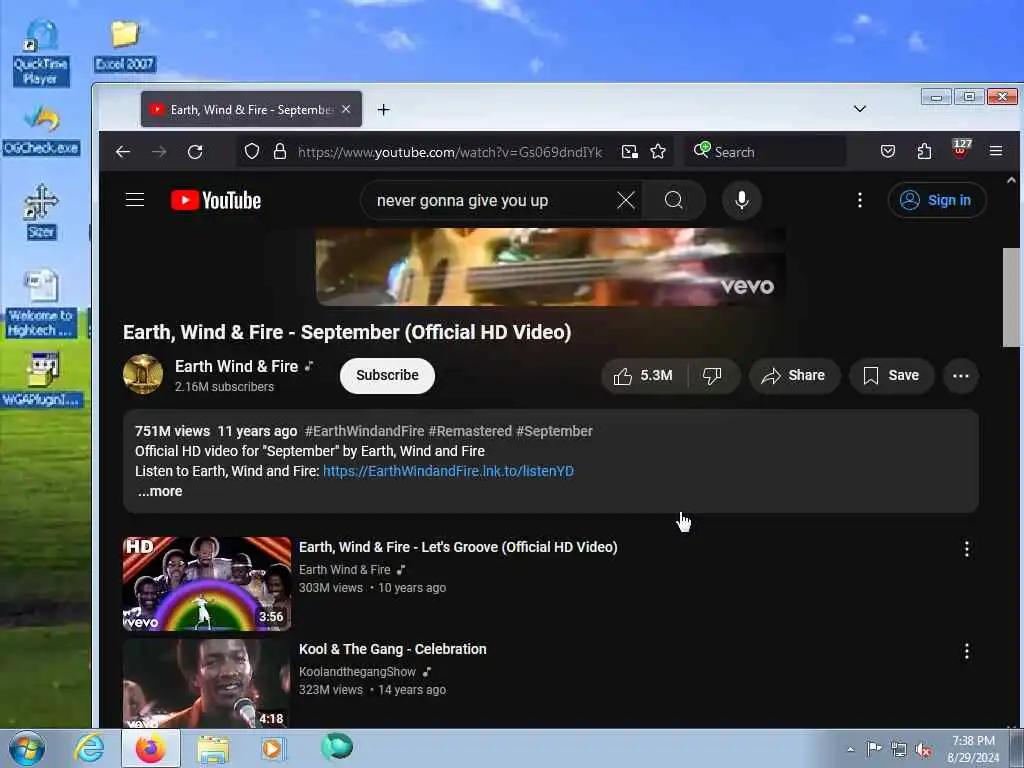The image size is (1024, 768).
Task: Click the Firefox taskbar icon
Action: point(151,748)
